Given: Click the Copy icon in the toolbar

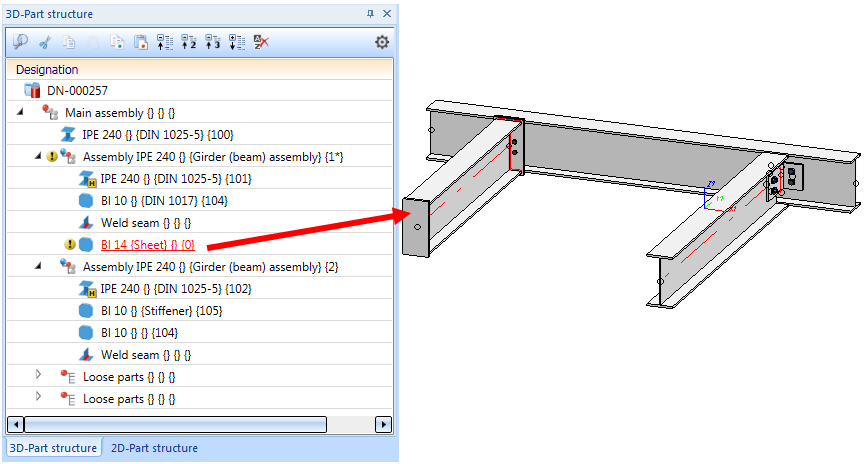Looking at the screenshot, I should click(x=69, y=42).
